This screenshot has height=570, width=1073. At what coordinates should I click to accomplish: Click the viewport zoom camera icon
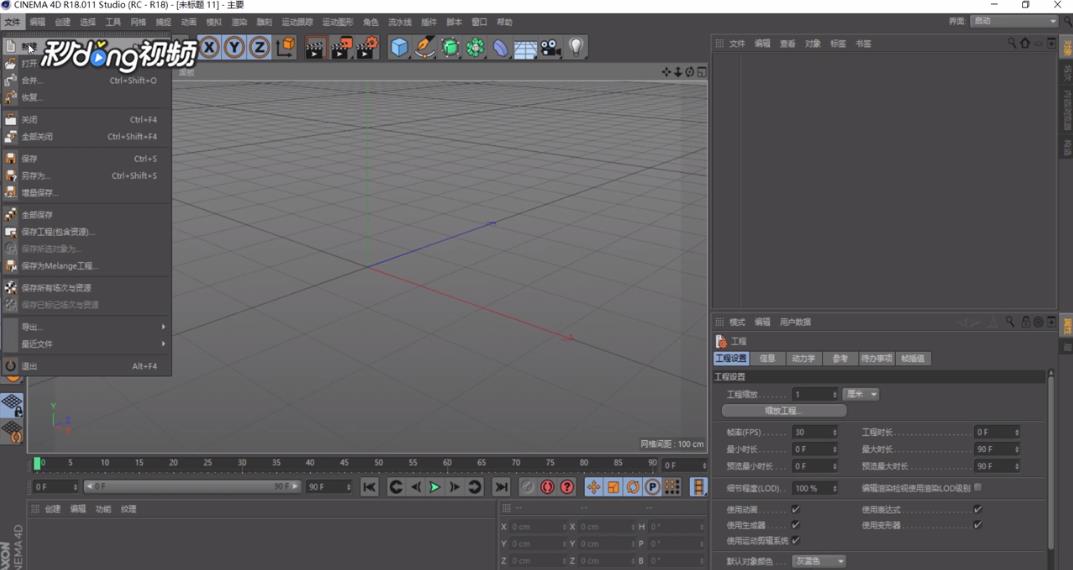[x=678, y=72]
